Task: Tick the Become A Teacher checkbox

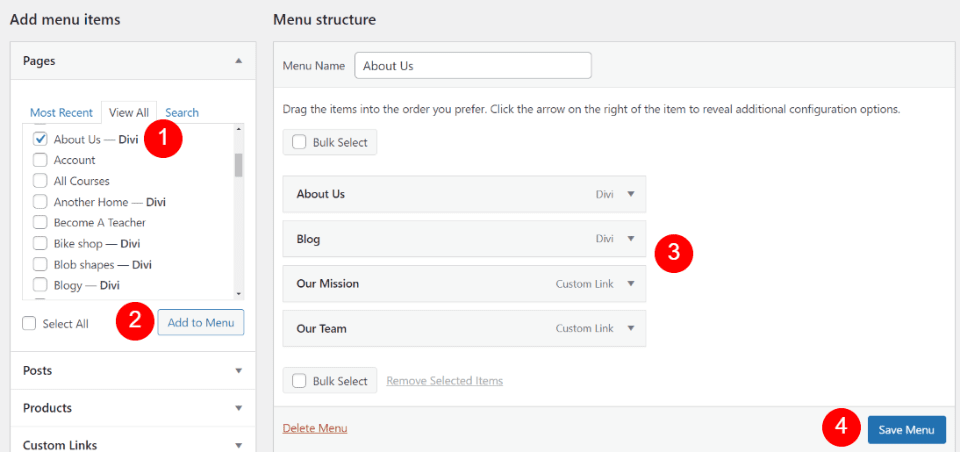Action: tap(41, 223)
